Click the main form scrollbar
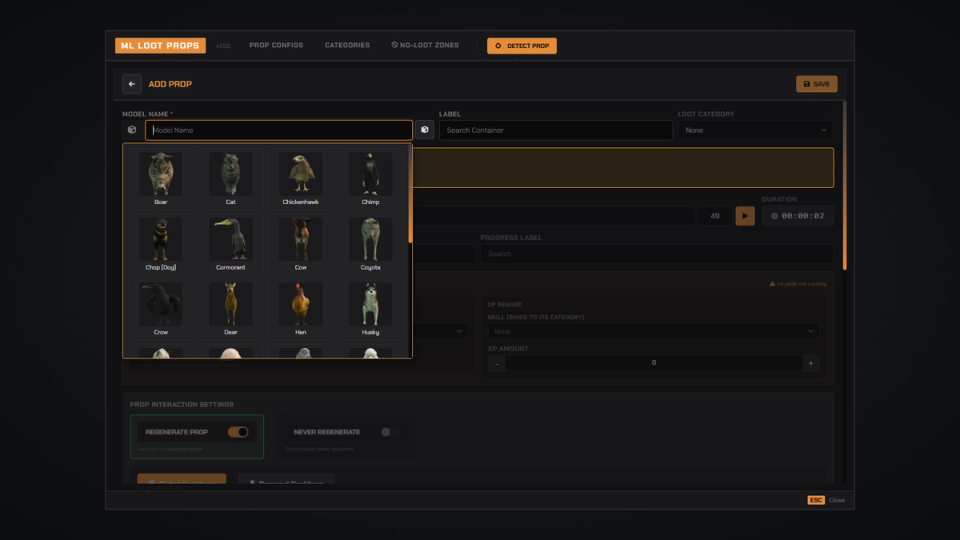 (844, 185)
